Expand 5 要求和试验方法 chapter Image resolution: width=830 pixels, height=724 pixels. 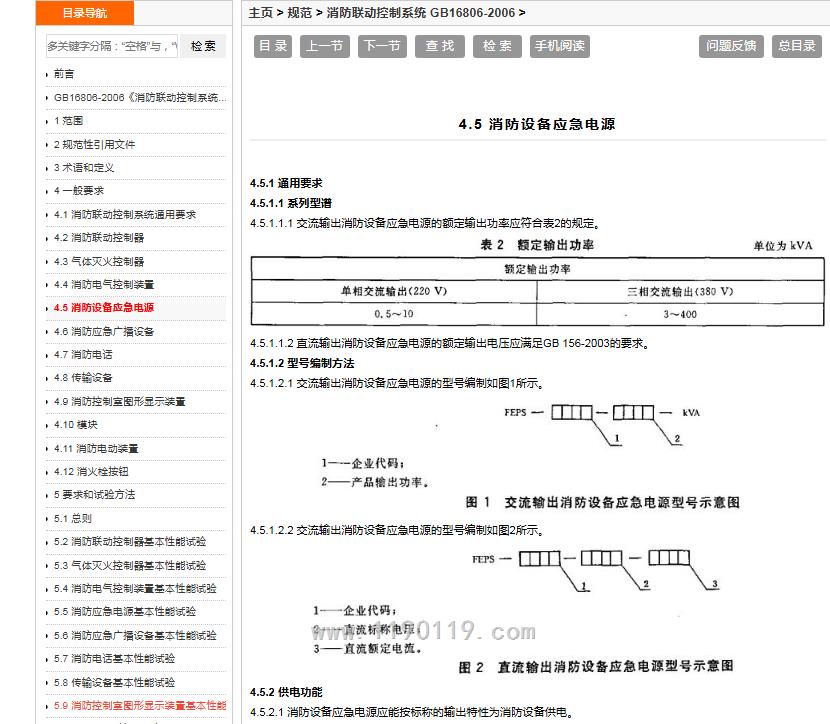[x=94, y=495]
